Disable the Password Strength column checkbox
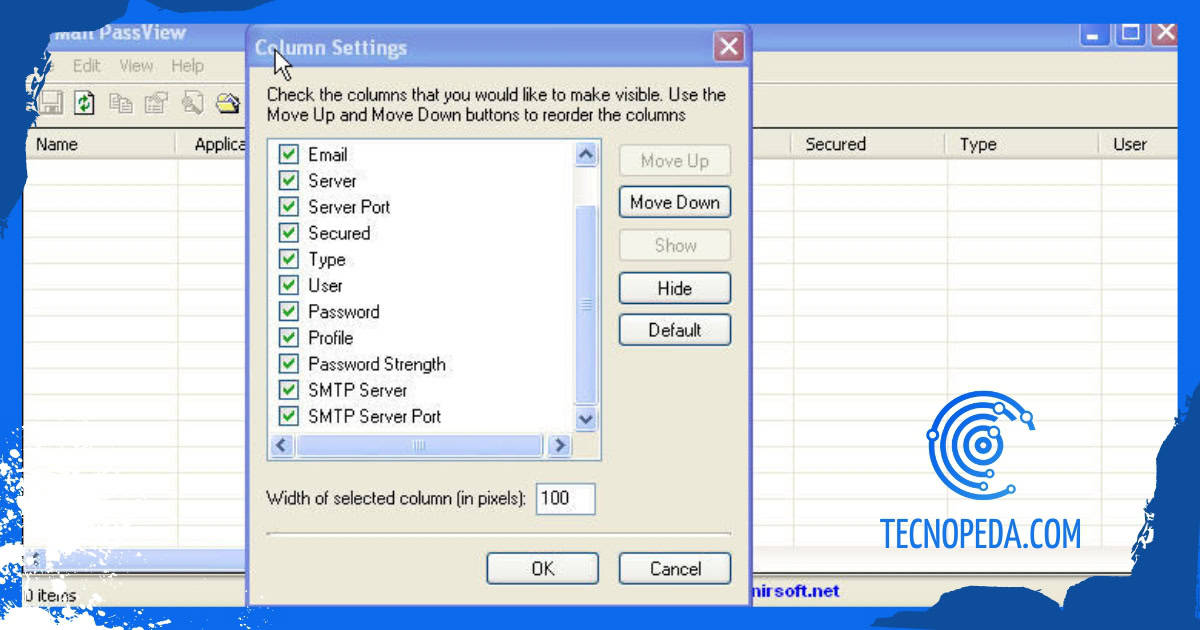The image size is (1200, 630). click(289, 364)
